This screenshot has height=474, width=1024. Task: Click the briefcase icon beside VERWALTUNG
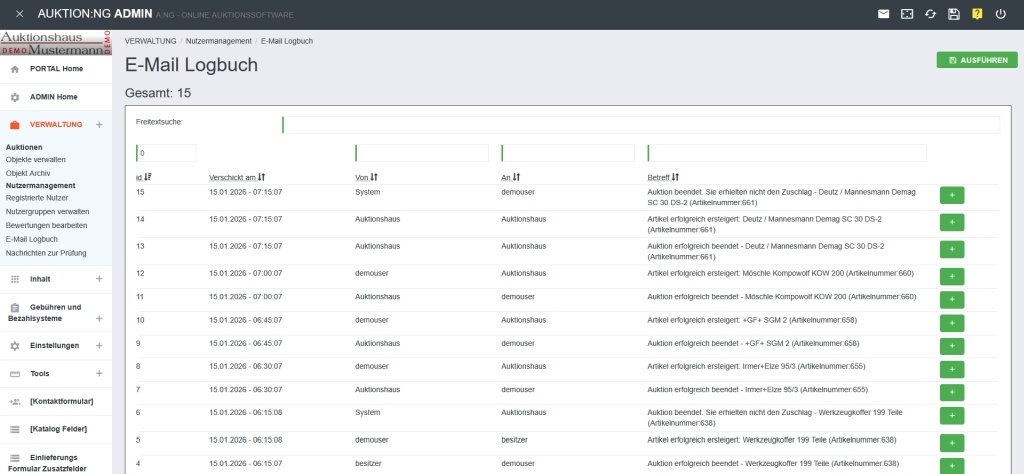[x=15, y=125]
